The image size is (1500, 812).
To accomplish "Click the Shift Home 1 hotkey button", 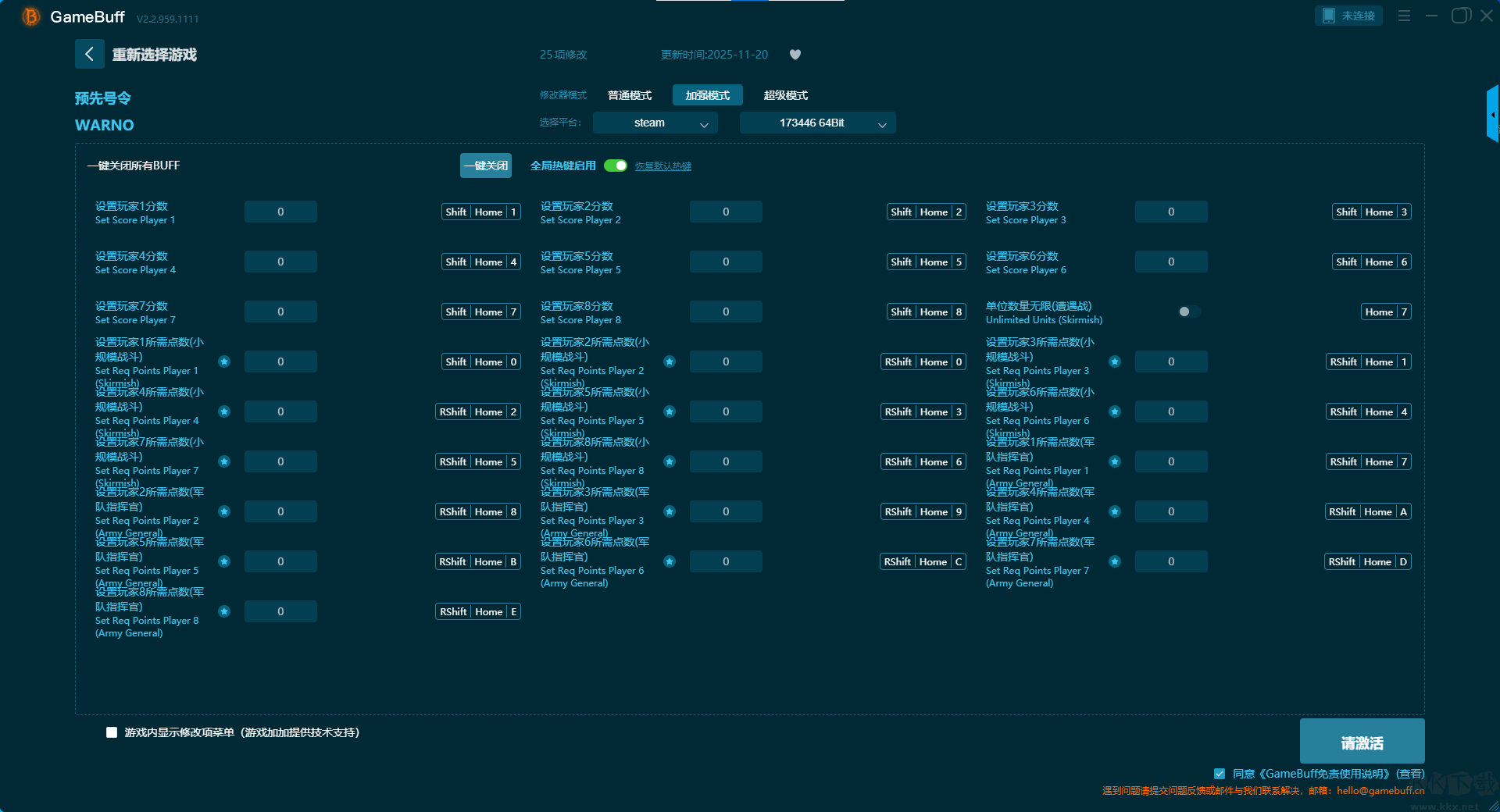I will [x=481, y=212].
